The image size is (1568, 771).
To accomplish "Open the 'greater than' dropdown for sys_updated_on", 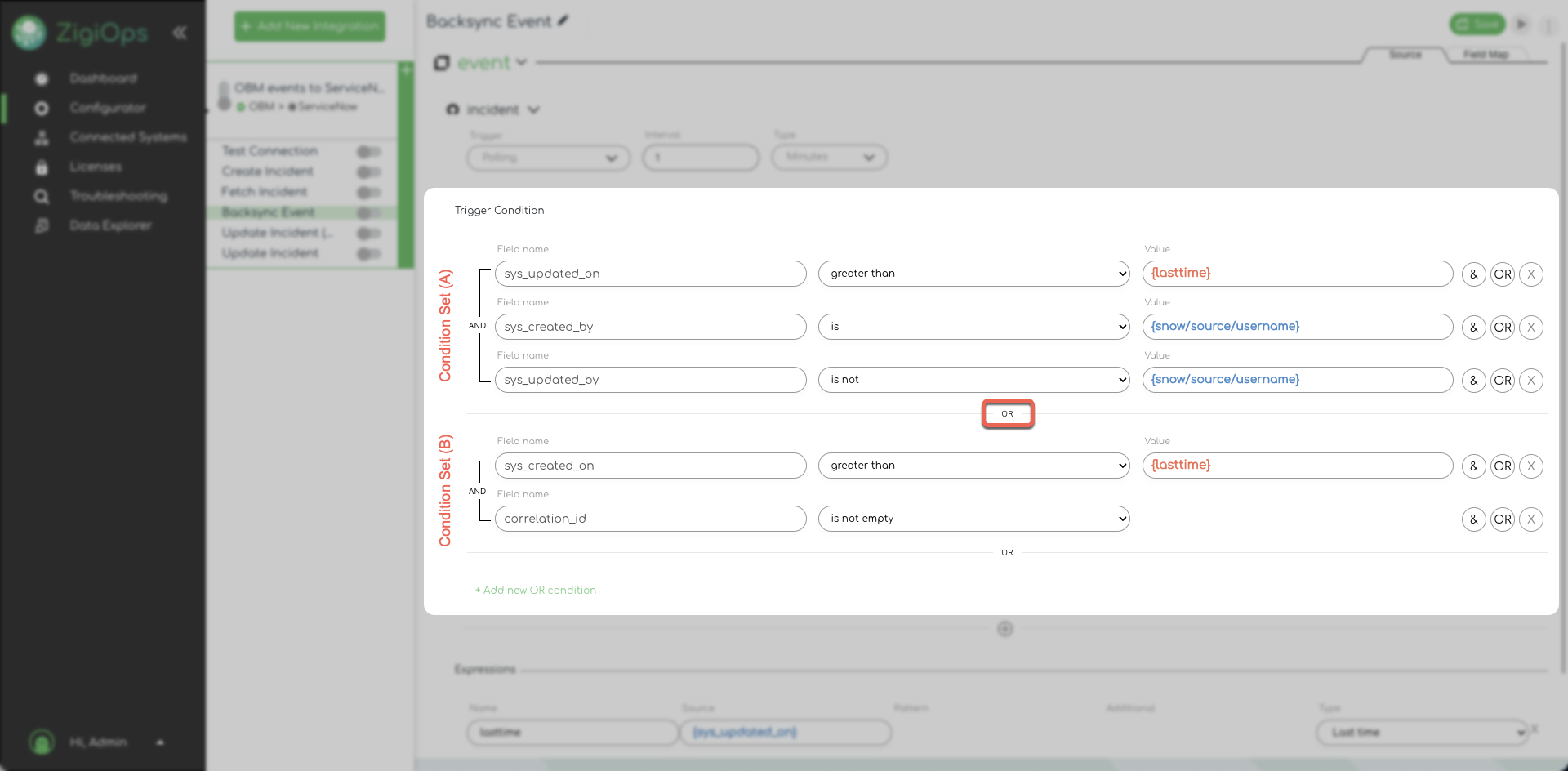I will 973,274.
